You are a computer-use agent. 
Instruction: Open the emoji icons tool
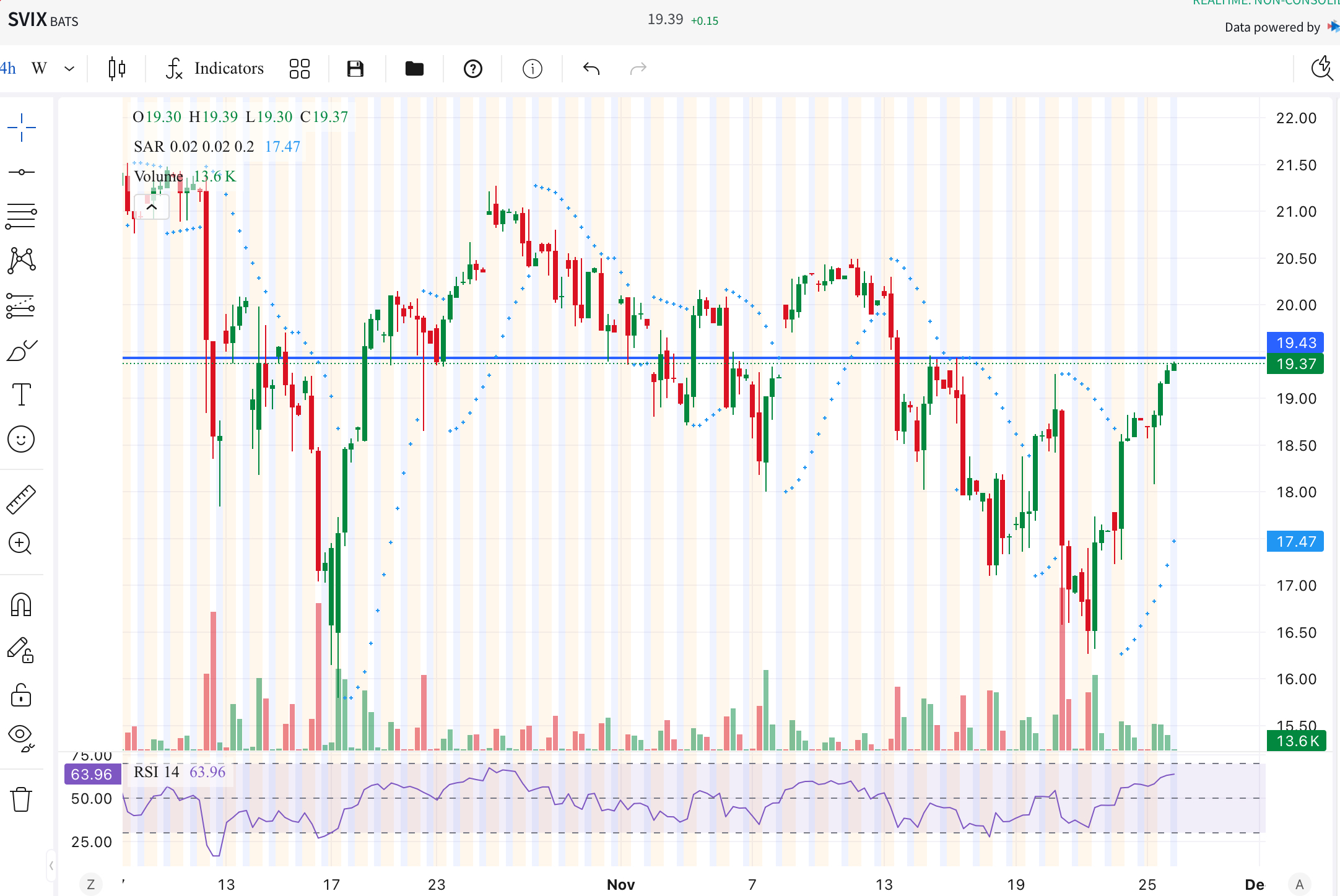pyautogui.click(x=21, y=439)
